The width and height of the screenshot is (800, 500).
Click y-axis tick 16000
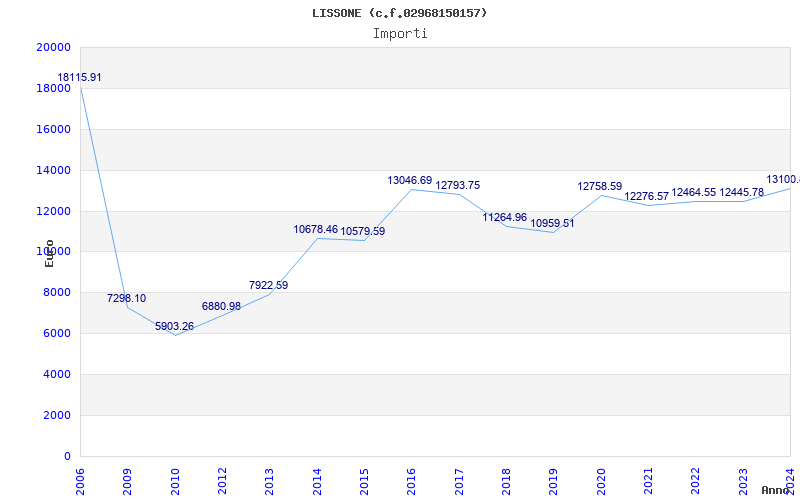point(54,129)
